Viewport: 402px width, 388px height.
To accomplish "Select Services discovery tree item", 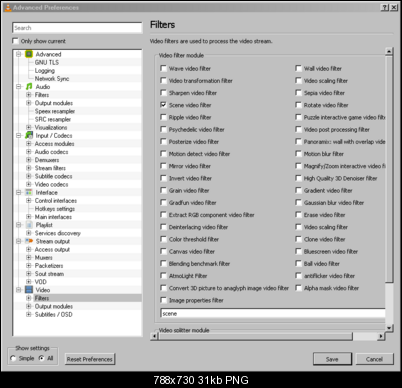I will tap(58, 233).
